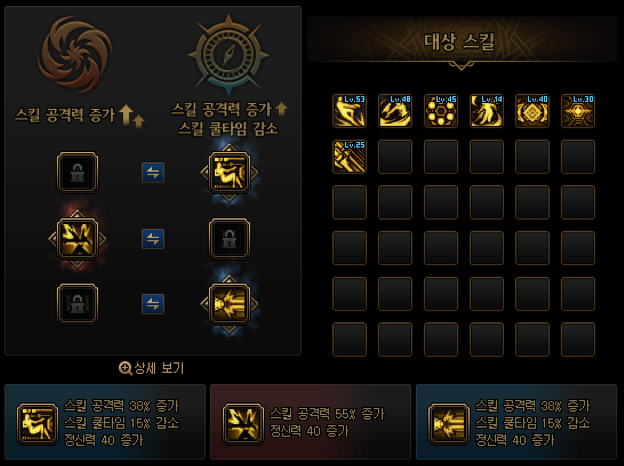This screenshot has height=466, width=624.
Task: Select the Lv.14 skill icon
Action: coord(487,111)
